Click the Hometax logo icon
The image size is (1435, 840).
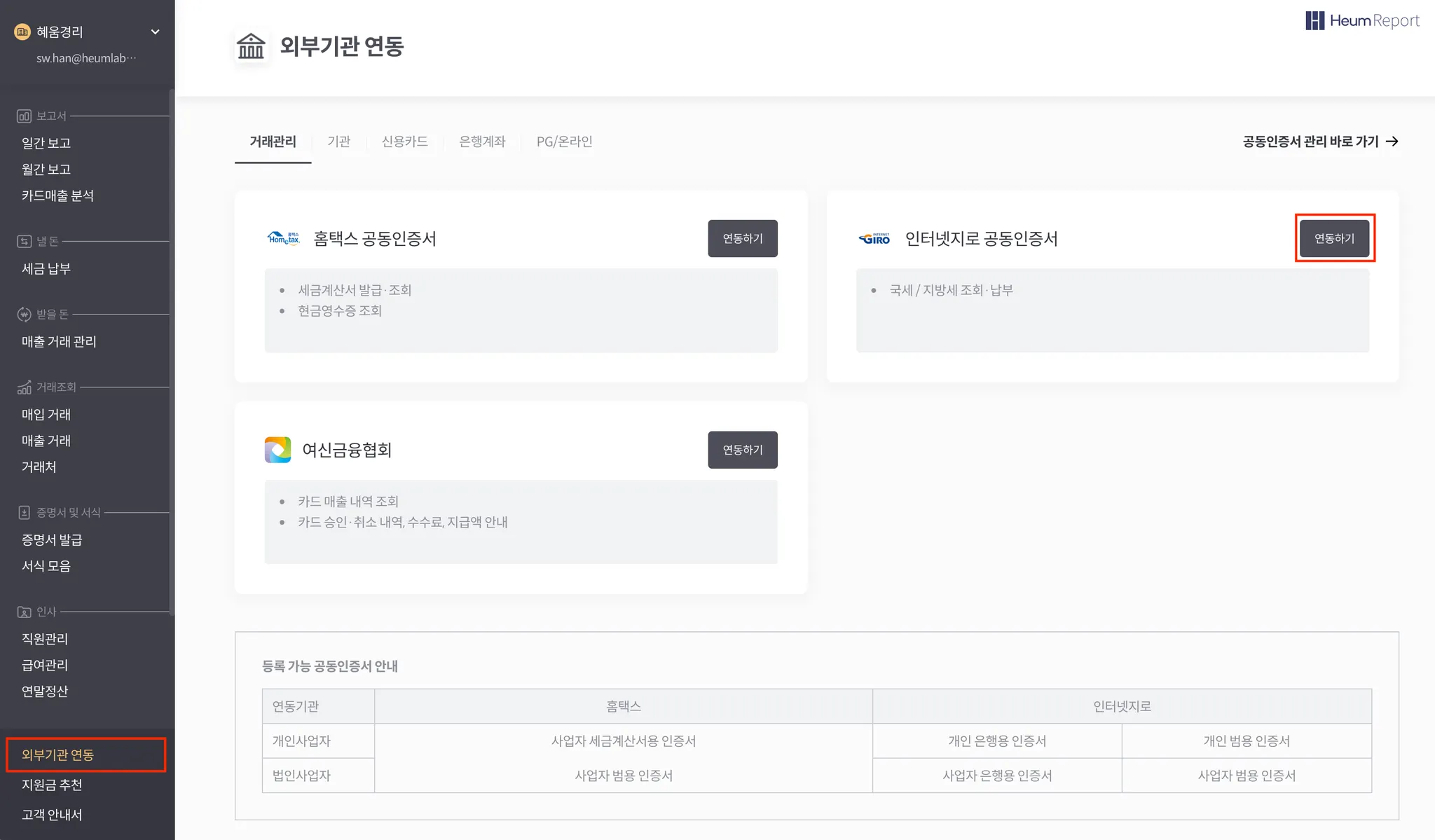(x=283, y=238)
